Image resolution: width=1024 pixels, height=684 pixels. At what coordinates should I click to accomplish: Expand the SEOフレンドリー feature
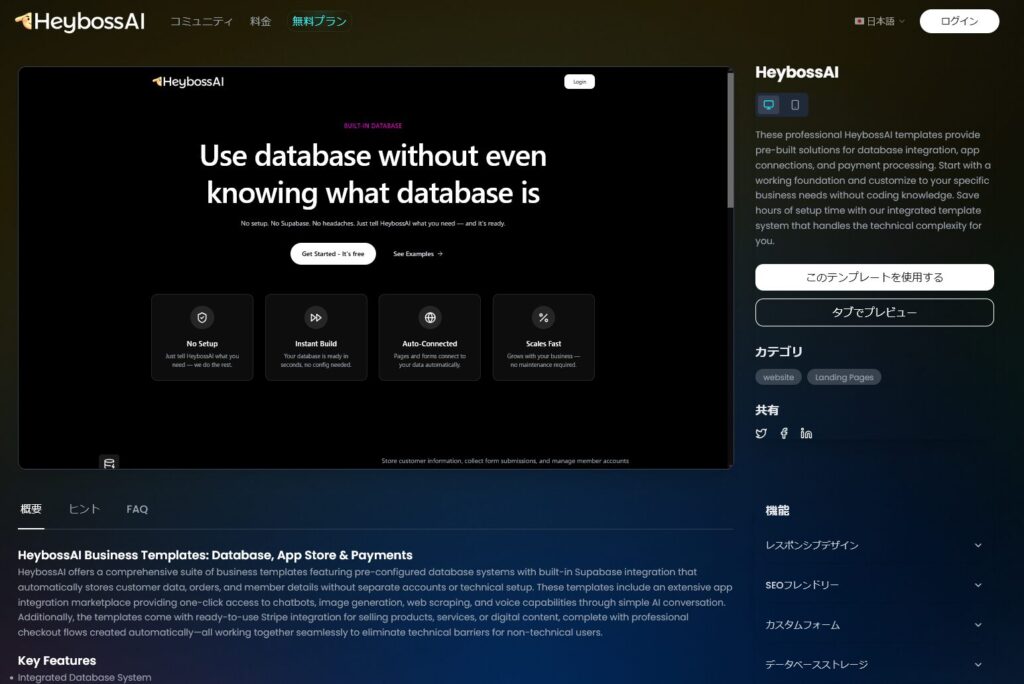point(874,585)
